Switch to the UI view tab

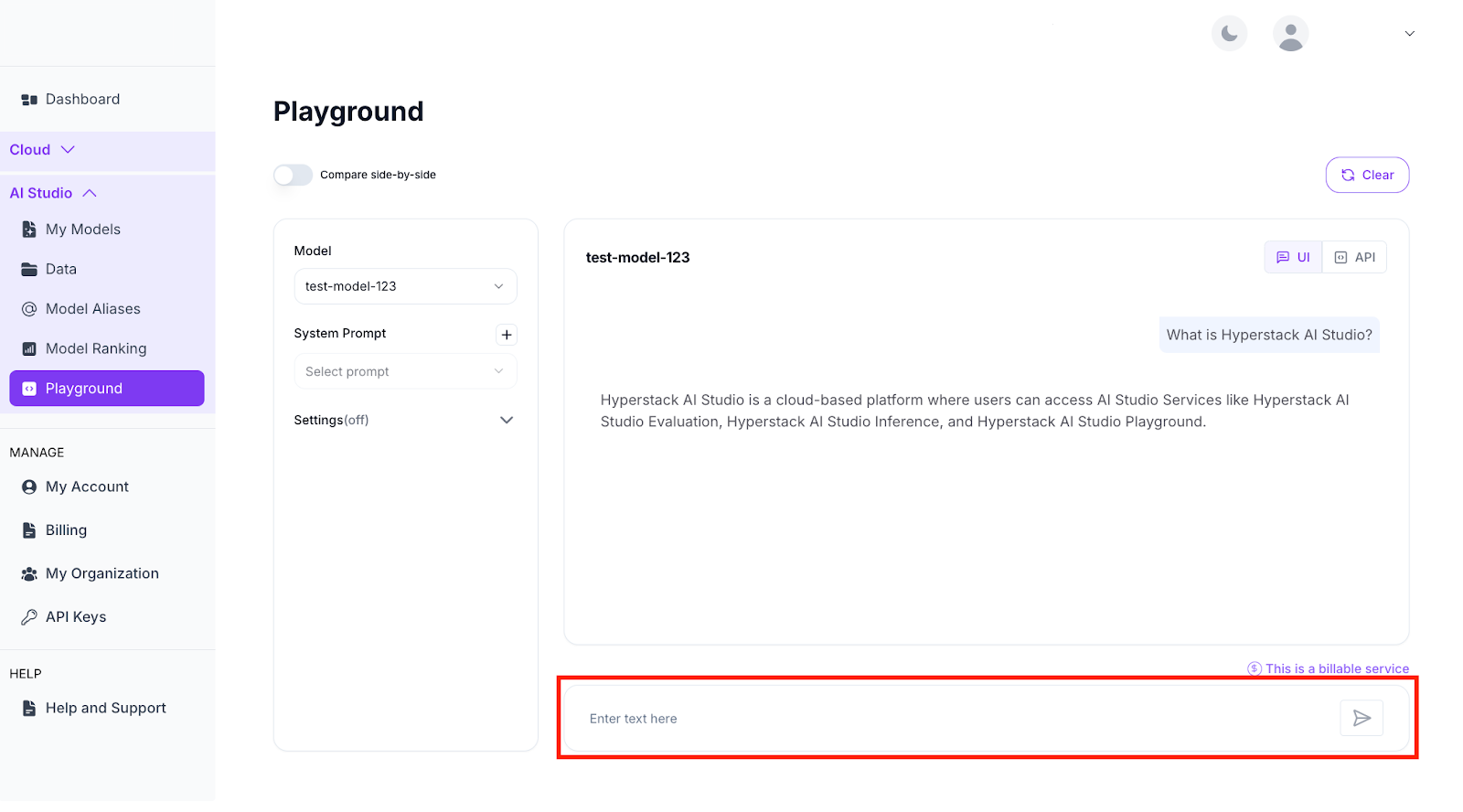point(1294,258)
